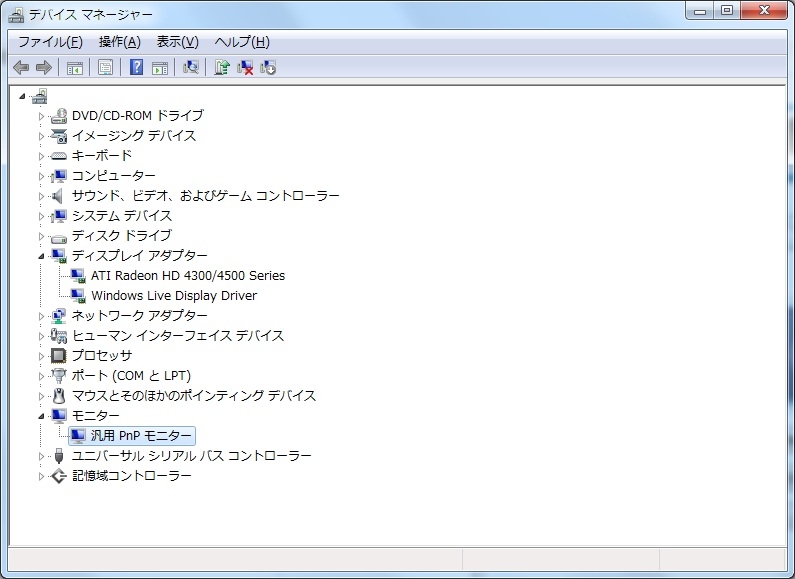Expand the ユニバーサル シリアル バス コントローラー node
Image resolution: width=795 pixels, height=579 pixels.
42,456
